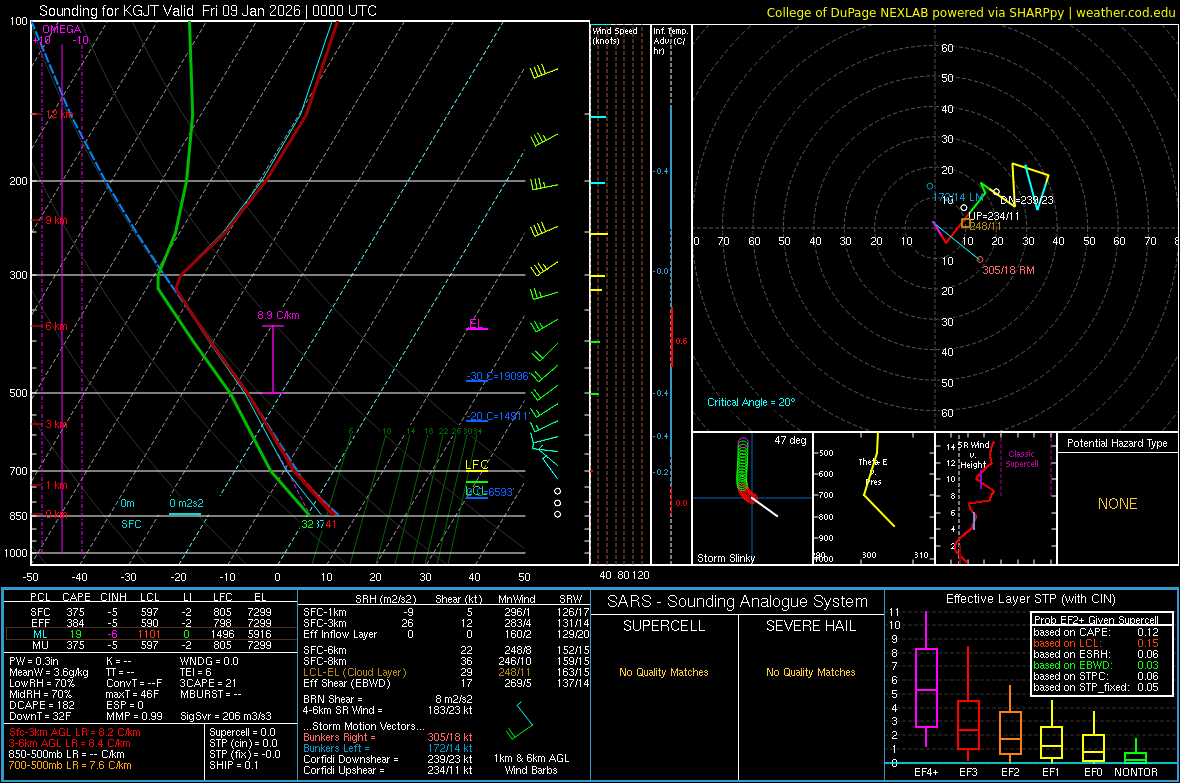Click the SHIP = 0.1 value
The image size is (1180, 783).
click(x=233, y=765)
